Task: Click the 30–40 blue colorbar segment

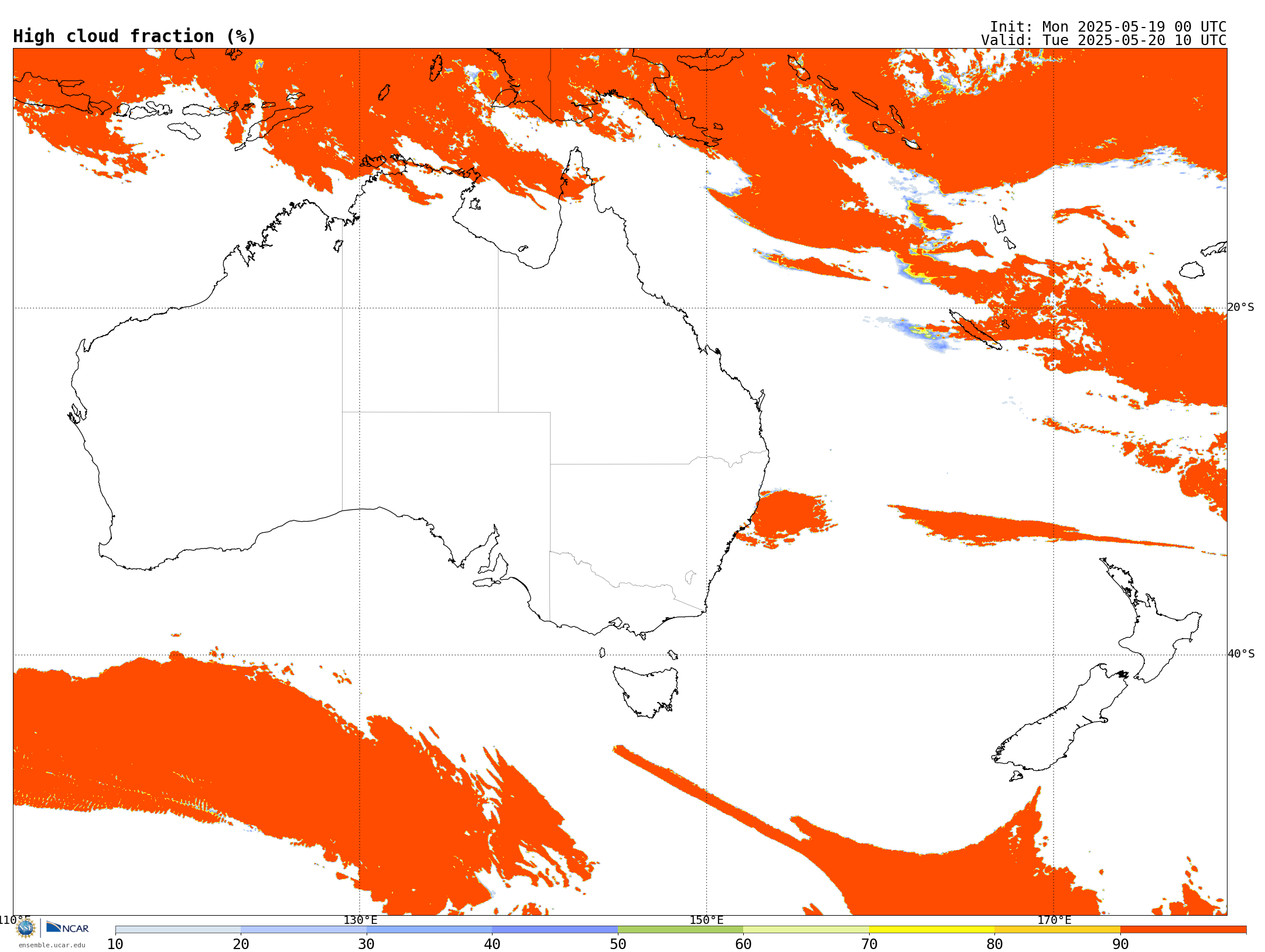Action: (429, 930)
